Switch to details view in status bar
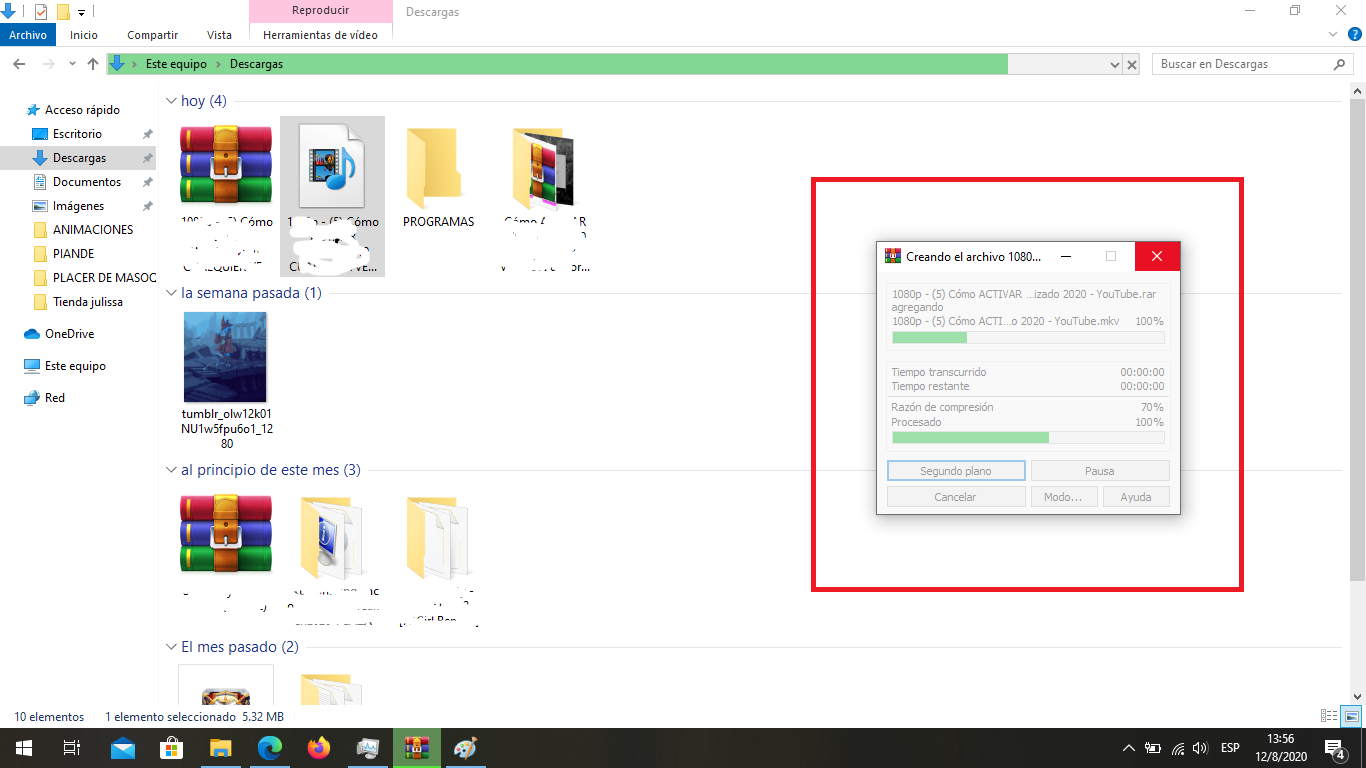This screenshot has height=768, width=1366. [x=1329, y=716]
